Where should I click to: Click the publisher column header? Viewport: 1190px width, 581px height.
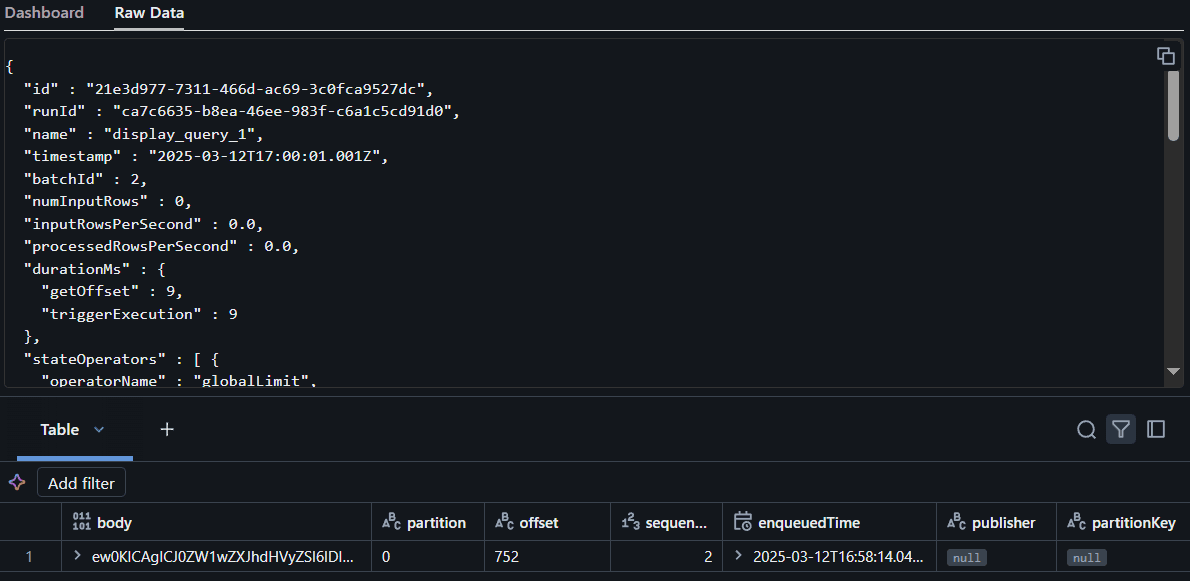[x=996, y=523]
